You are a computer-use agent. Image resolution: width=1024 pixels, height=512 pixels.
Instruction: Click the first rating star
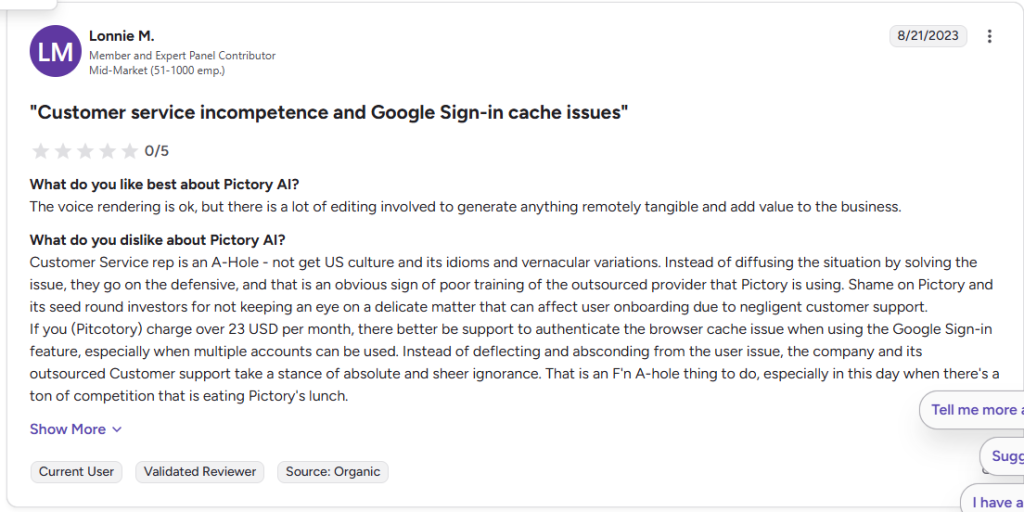[41, 152]
